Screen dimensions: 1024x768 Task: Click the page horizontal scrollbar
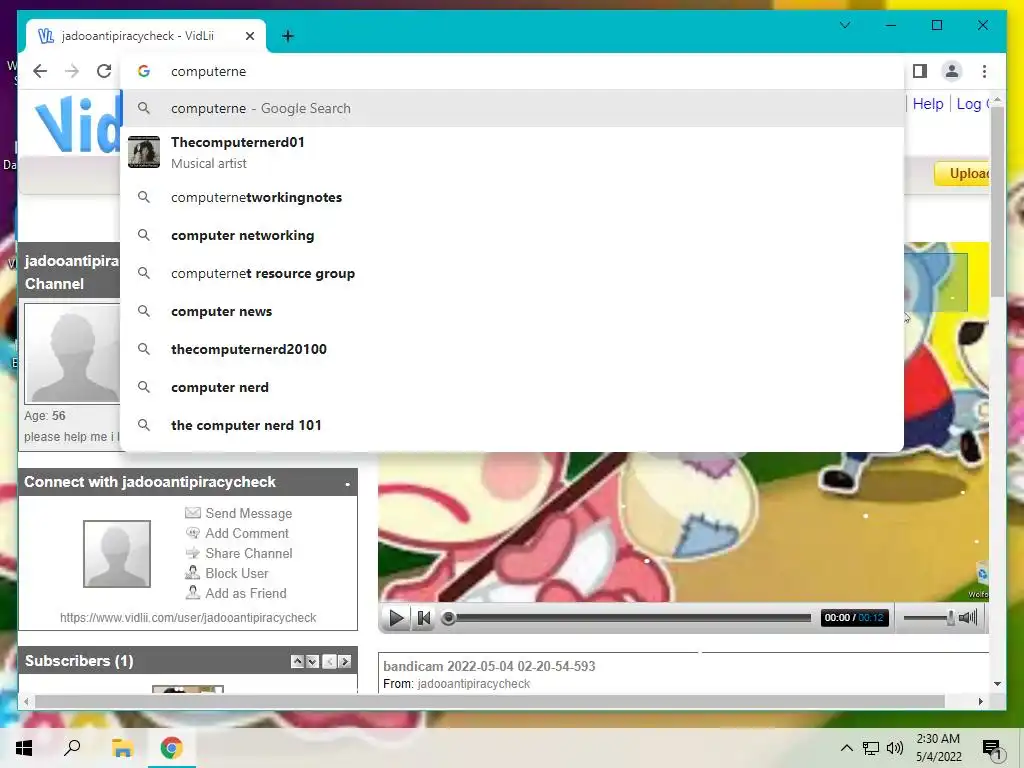point(490,701)
